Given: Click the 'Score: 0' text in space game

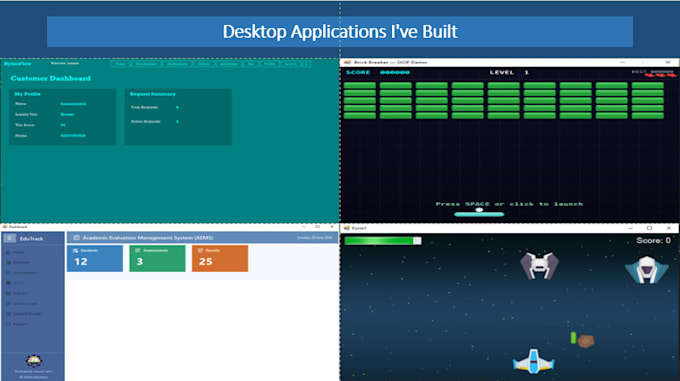Looking at the screenshot, I should click(x=653, y=240).
